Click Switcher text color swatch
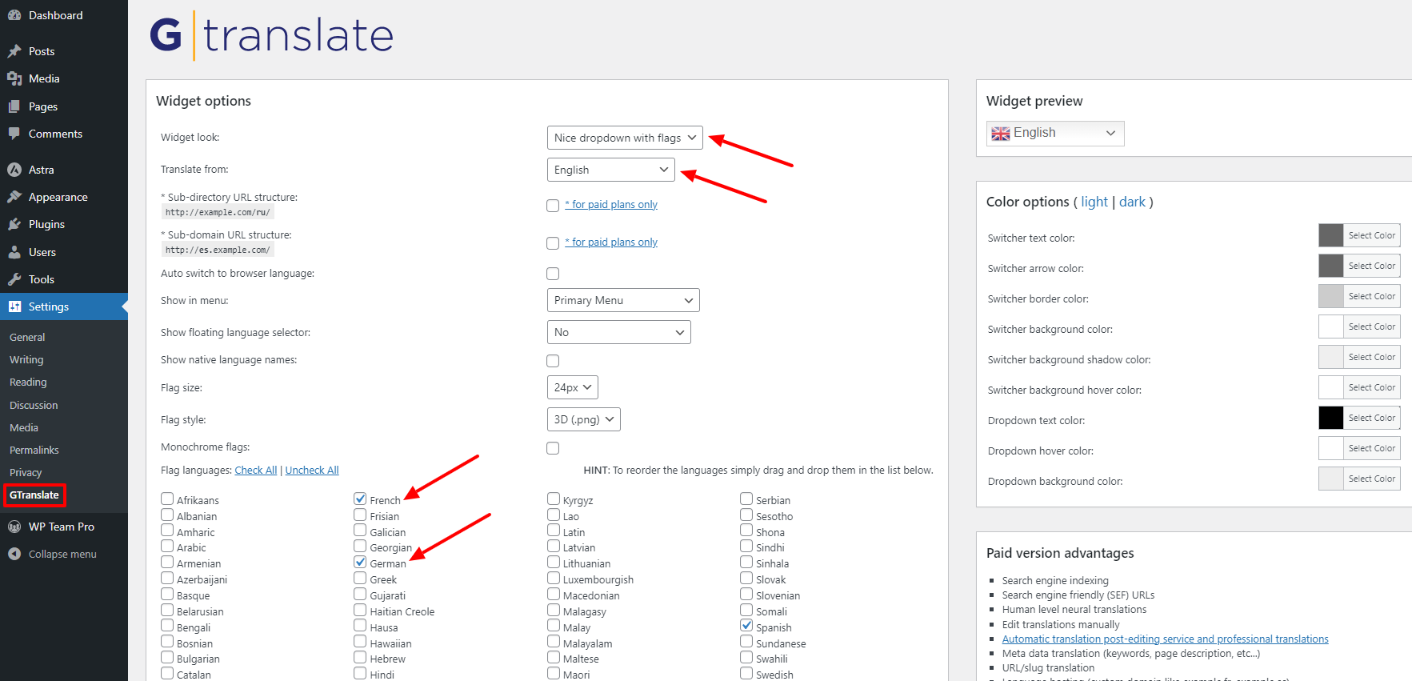This screenshot has height=681, width=1412. click(1331, 236)
